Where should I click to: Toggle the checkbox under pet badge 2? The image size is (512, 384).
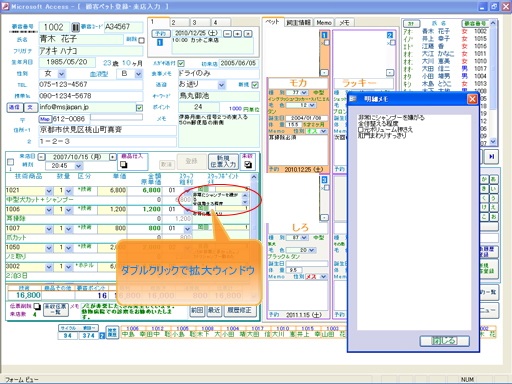click(x=393, y=43)
